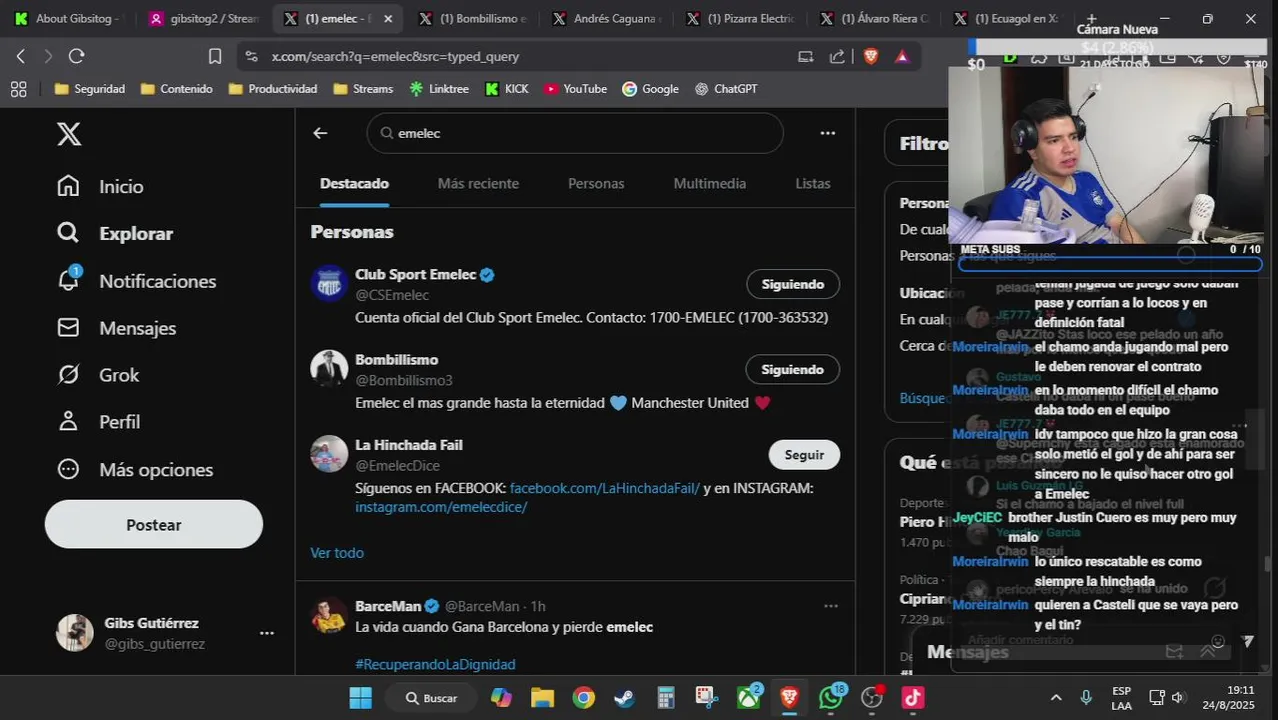Open Linktree bookmark
Screen dimensions: 1278x720
coord(438,89)
